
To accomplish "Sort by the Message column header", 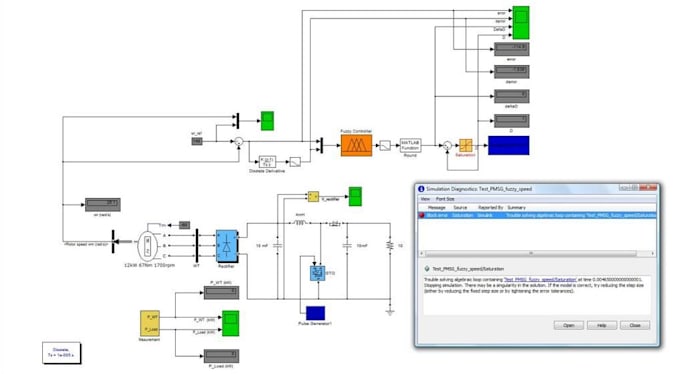I will click(x=436, y=207).
